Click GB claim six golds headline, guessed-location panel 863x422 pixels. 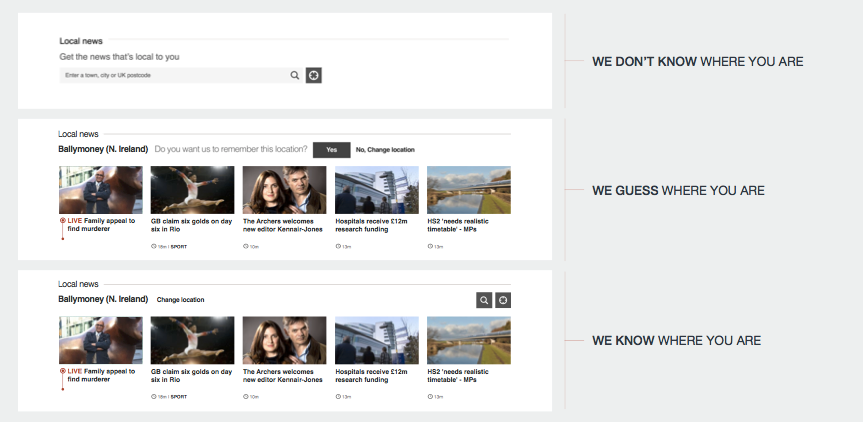192,225
